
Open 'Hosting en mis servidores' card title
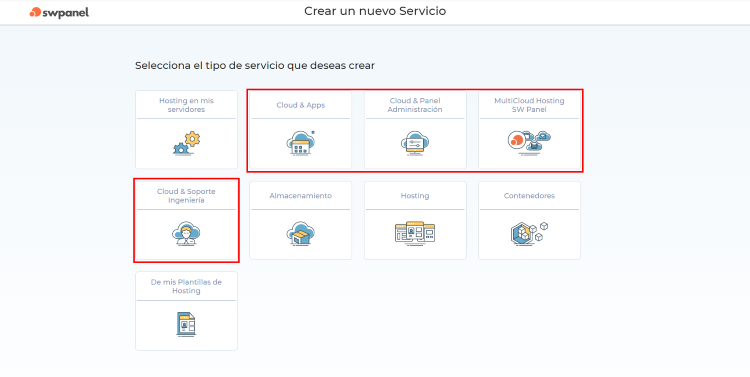point(187,105)
